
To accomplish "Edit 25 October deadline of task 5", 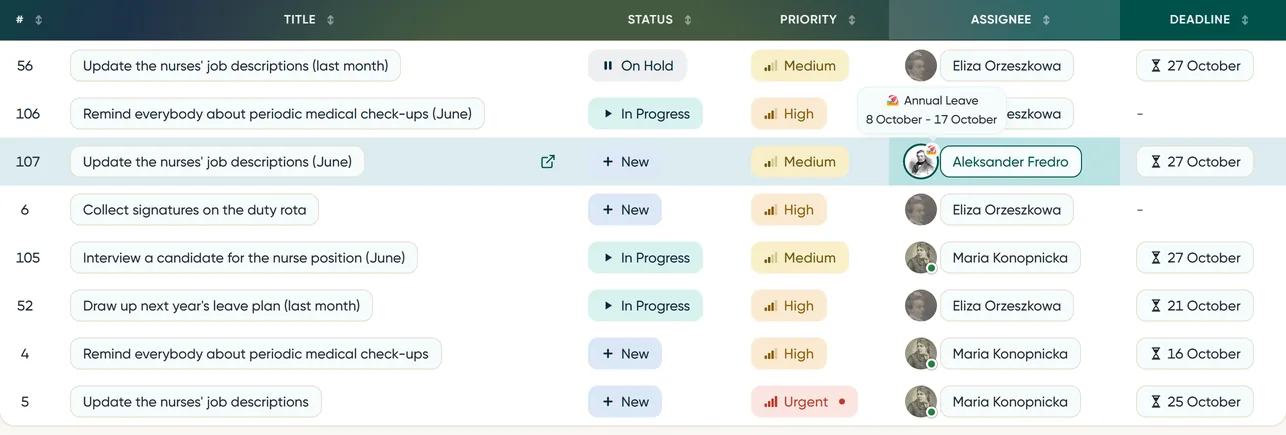I will pyautogui.click(x=1195, y=402).
